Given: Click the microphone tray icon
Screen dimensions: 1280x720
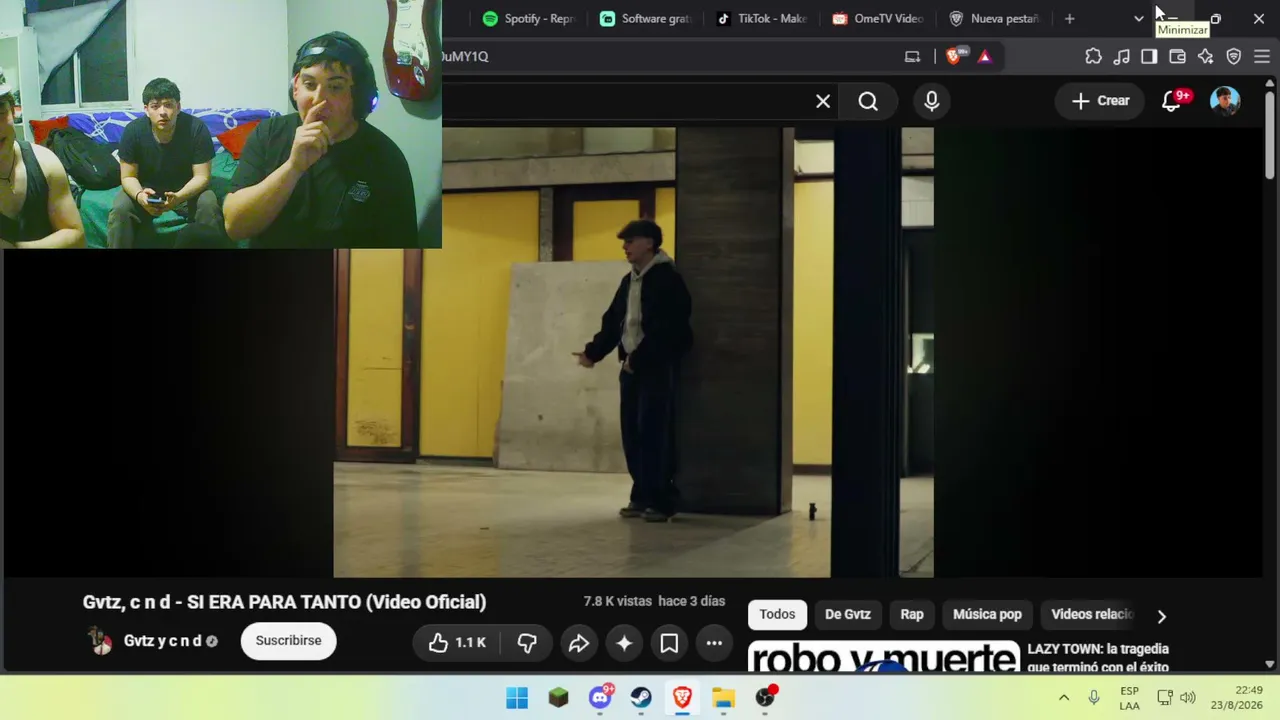Looking at the screenshot, I should pyautogui.click(x=1094, y=698).
